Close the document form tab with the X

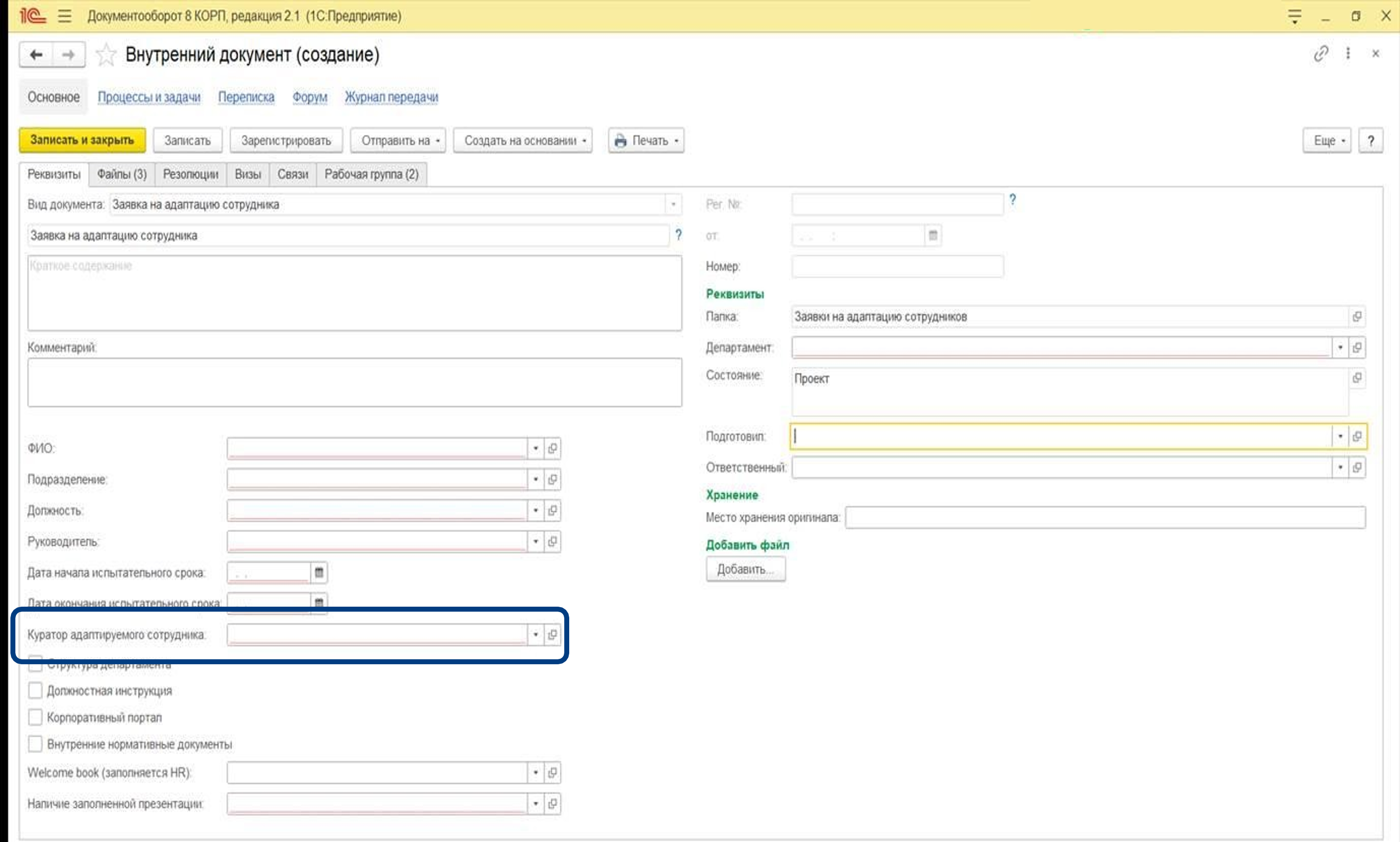pos(1376,54)
